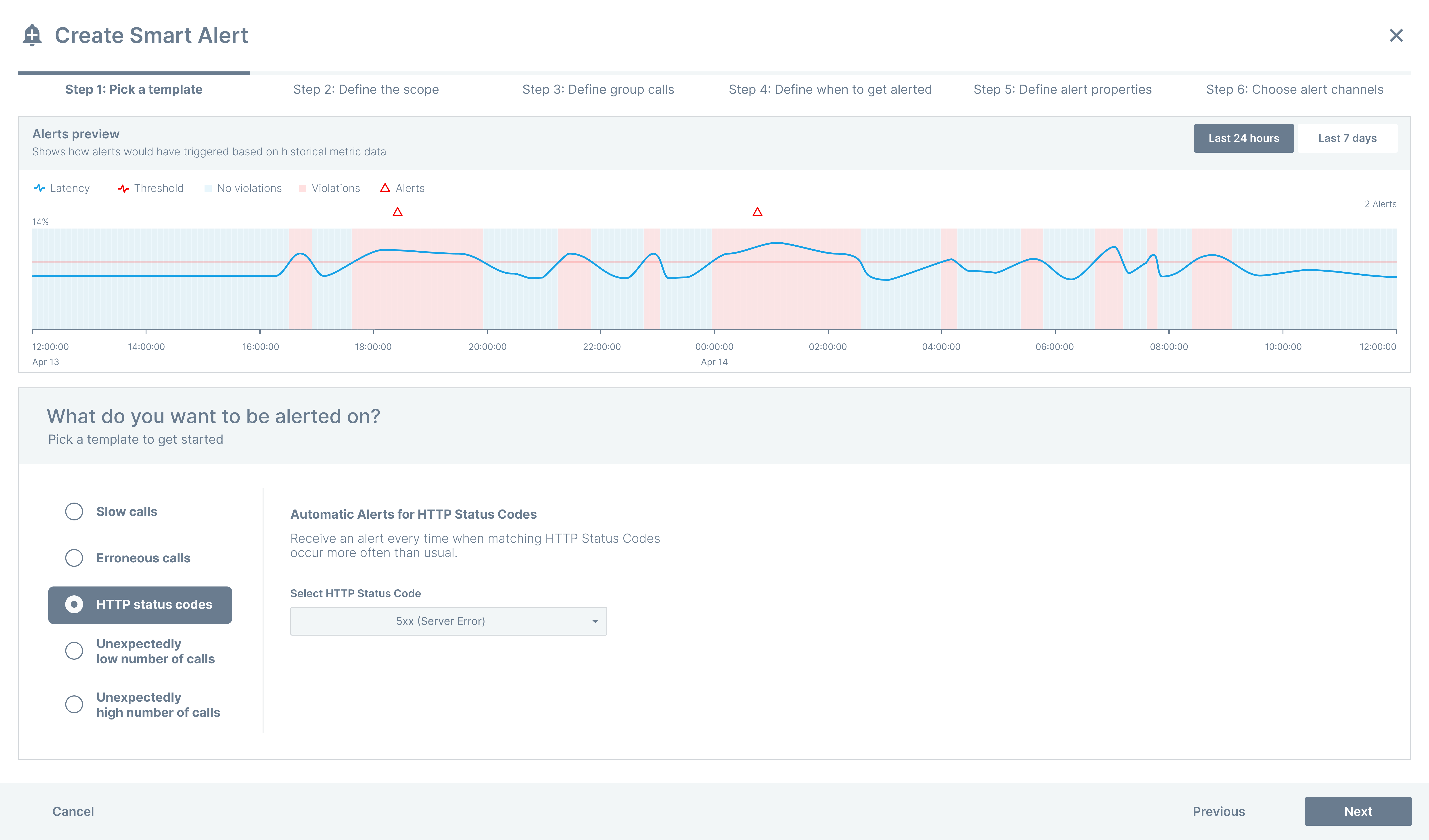Click Cancel at the bottom left
This screenshot has width=1429, height=840.
click(x=73, y=811)
